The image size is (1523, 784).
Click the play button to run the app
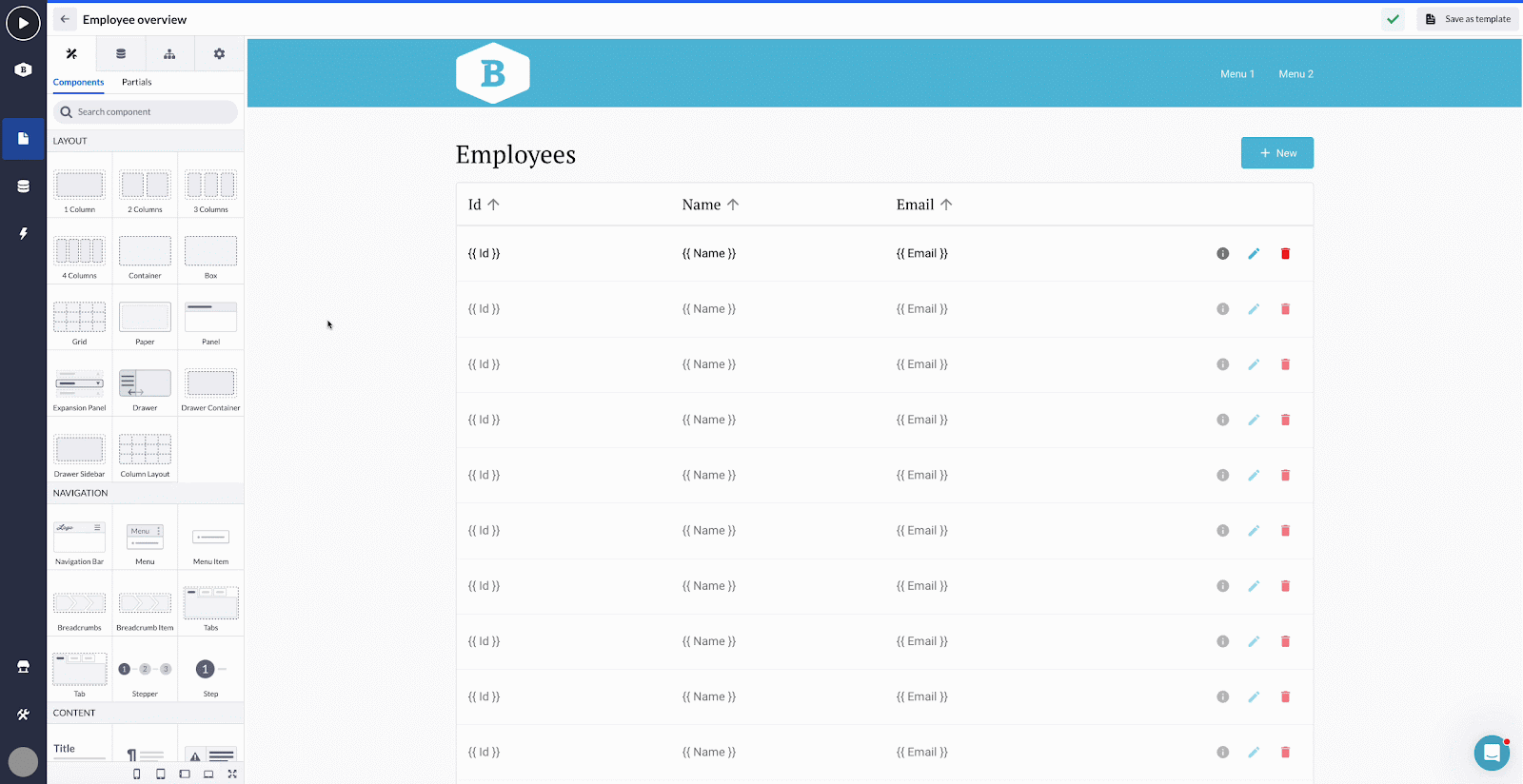(x=23, y=23)
